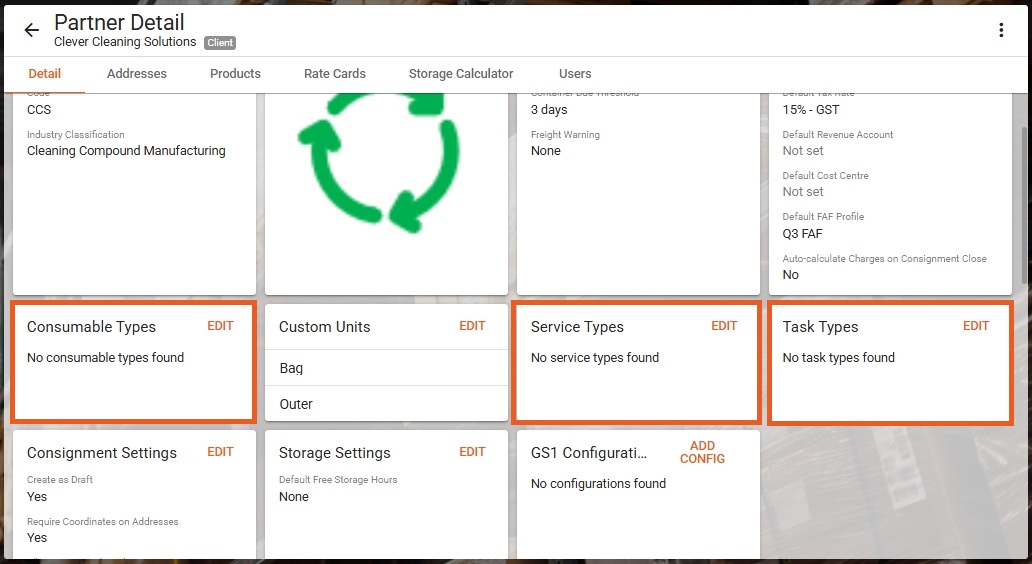Viewport: 1032px width, 564px height.
Task: Switch to the Detail tab
Action: (x=45, y=74)
